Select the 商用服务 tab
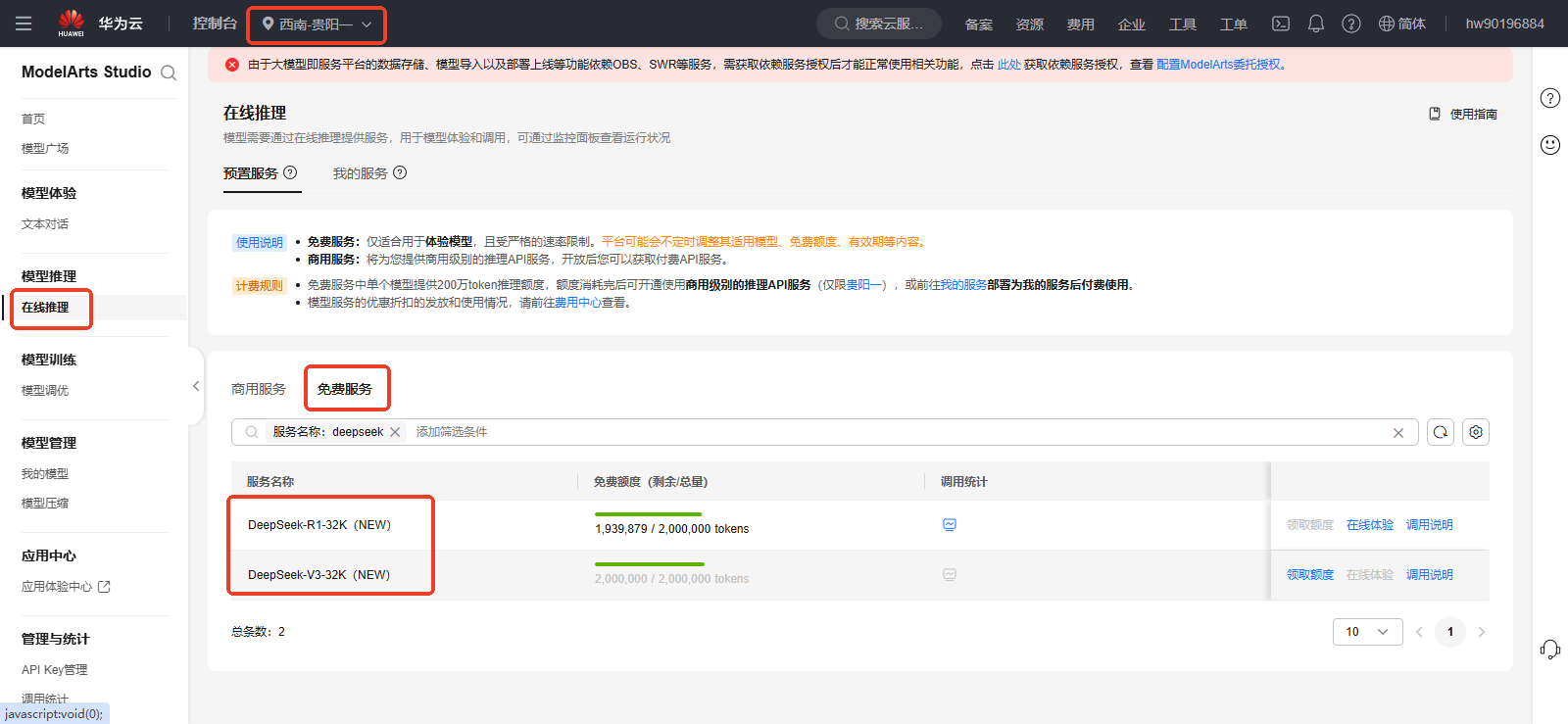 pyautogui.click(x=259, y=389)
